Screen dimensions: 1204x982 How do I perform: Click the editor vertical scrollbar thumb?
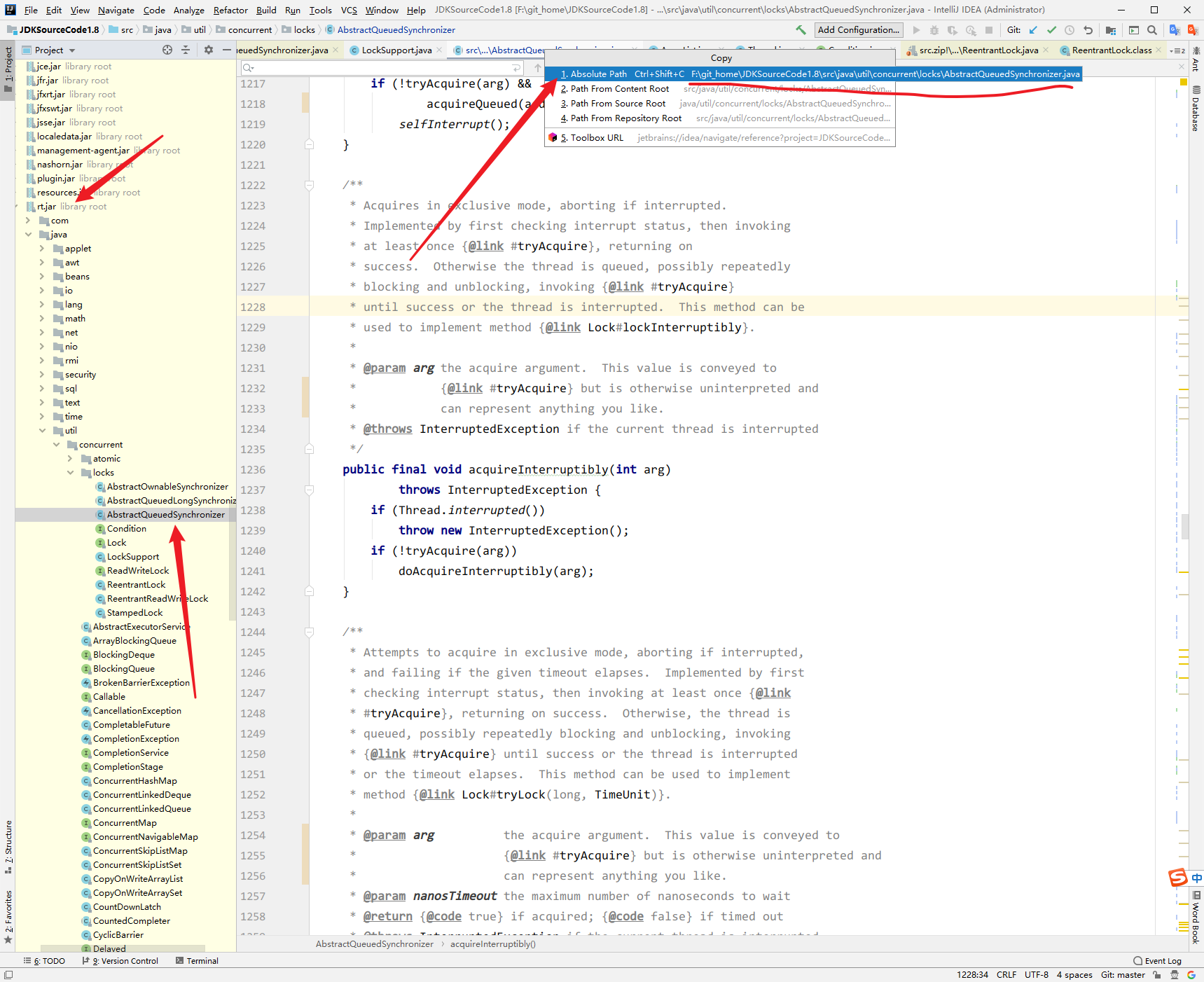[x=1185, y=525]
